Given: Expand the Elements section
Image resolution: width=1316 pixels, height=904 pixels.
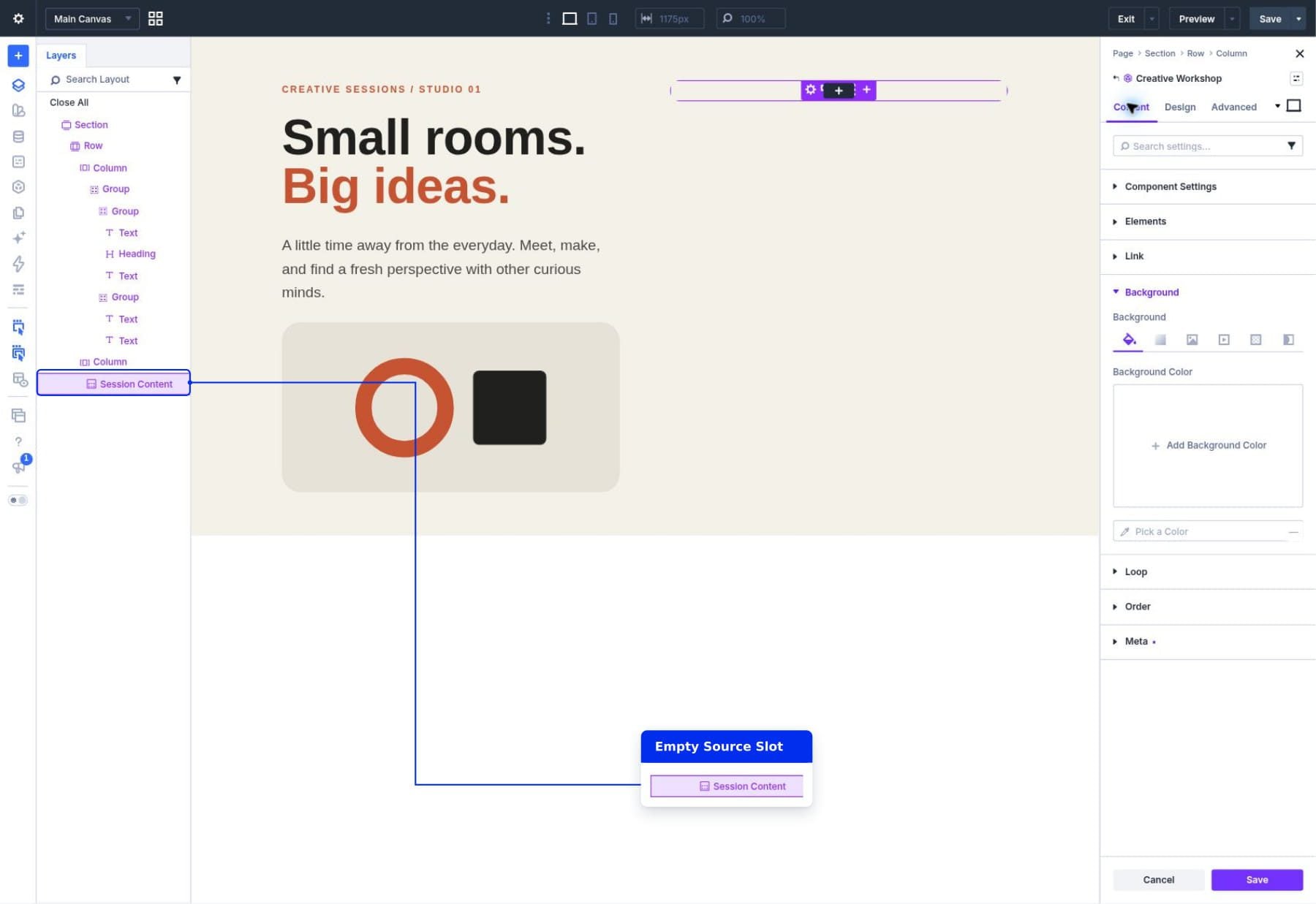Looking at the screenshot, I should [1207, 221].
